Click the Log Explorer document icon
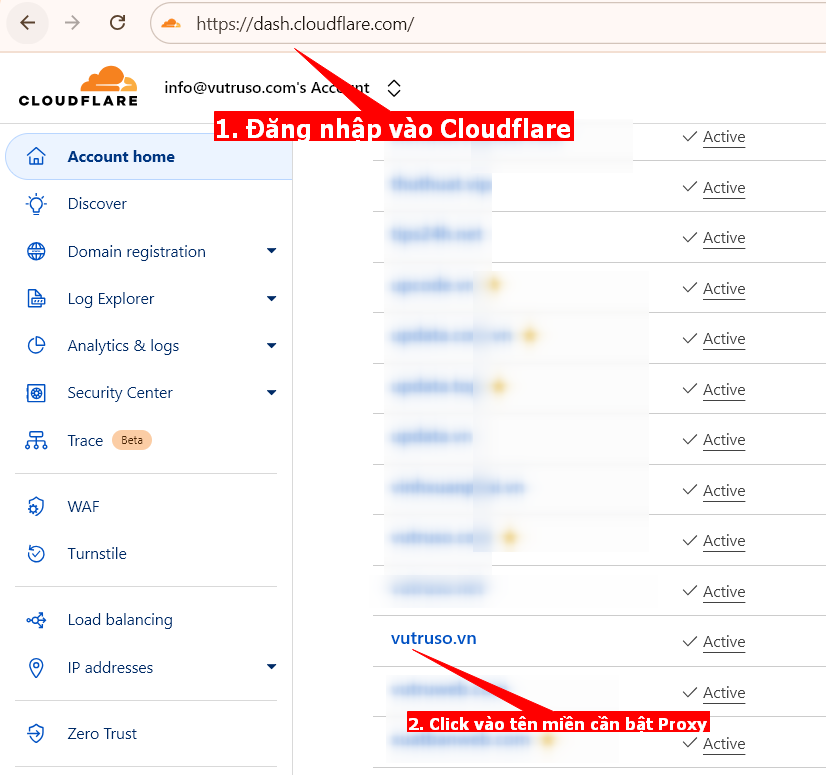This screenshot has height=775, width=826. click(x=36, y=299)
